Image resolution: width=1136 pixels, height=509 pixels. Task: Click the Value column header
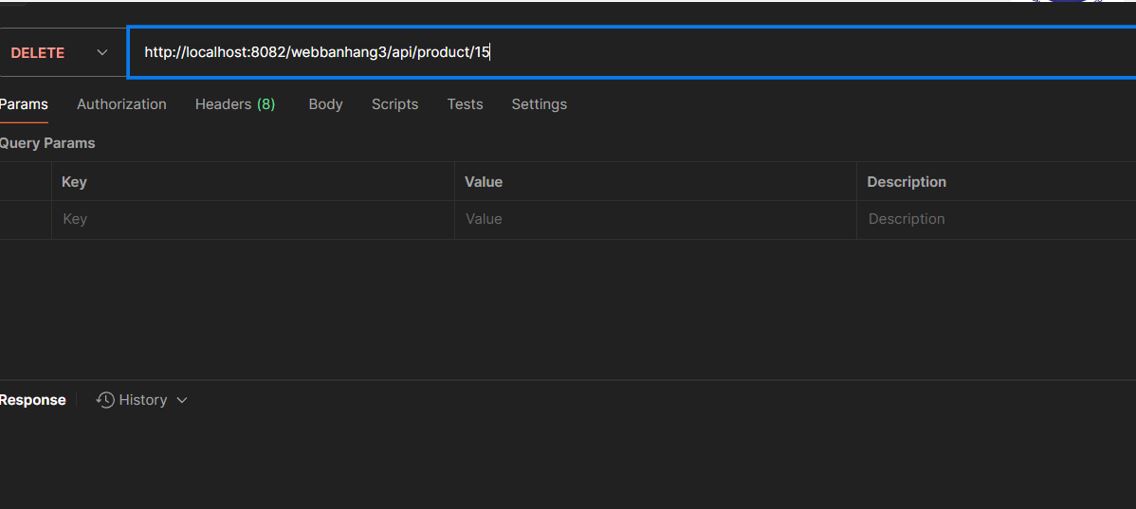[x=483, y=182]
